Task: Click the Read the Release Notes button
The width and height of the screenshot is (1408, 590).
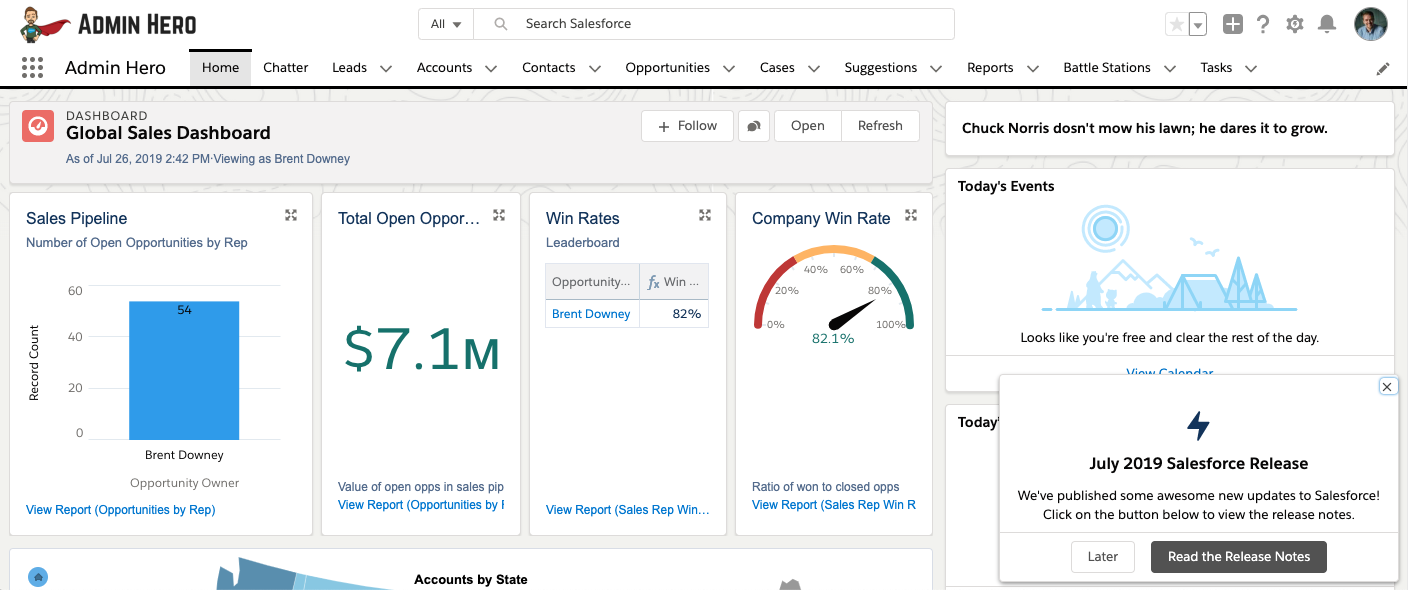Action: point(1239,557)
